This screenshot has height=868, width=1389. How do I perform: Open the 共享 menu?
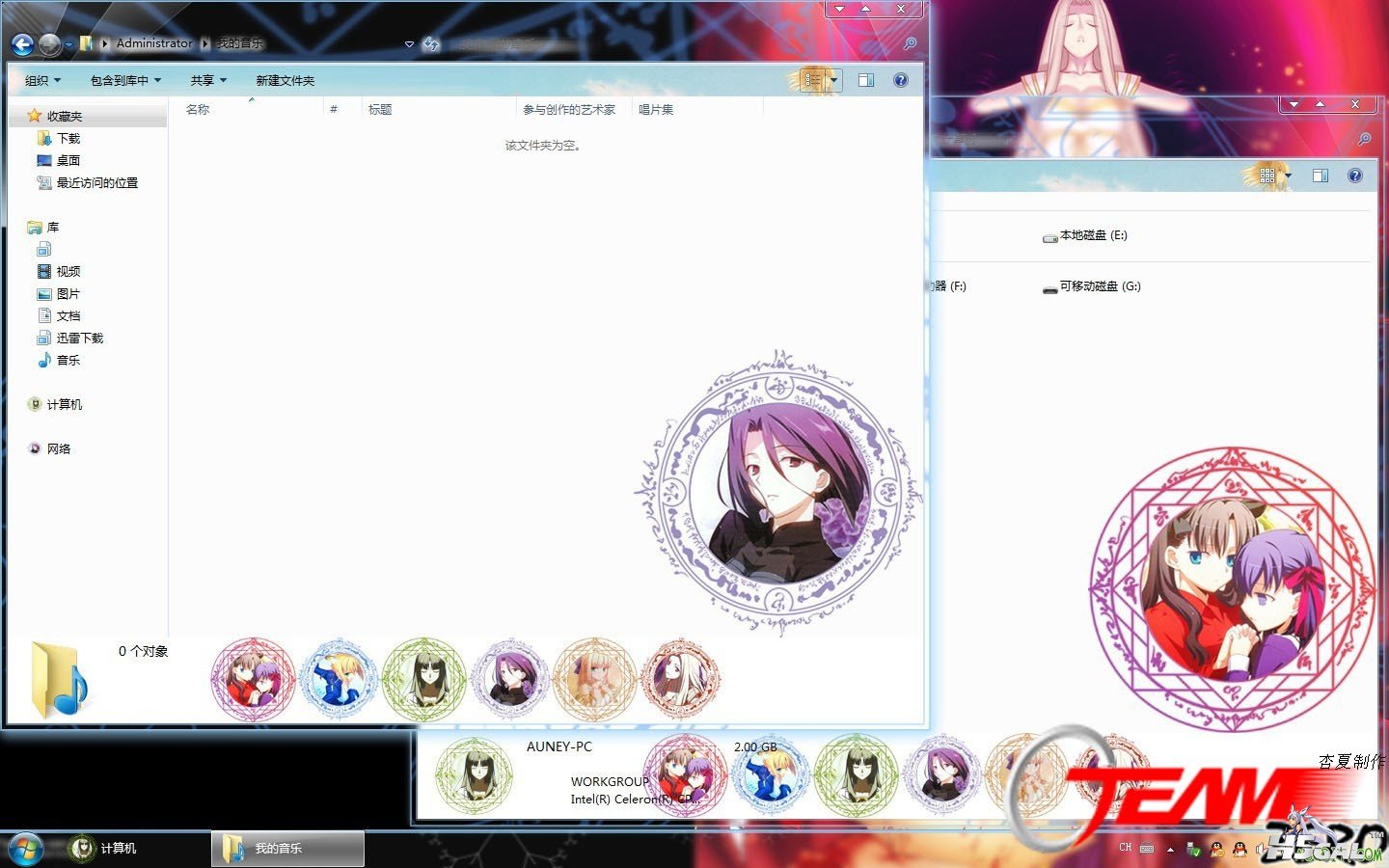click(x=208, y=81)
